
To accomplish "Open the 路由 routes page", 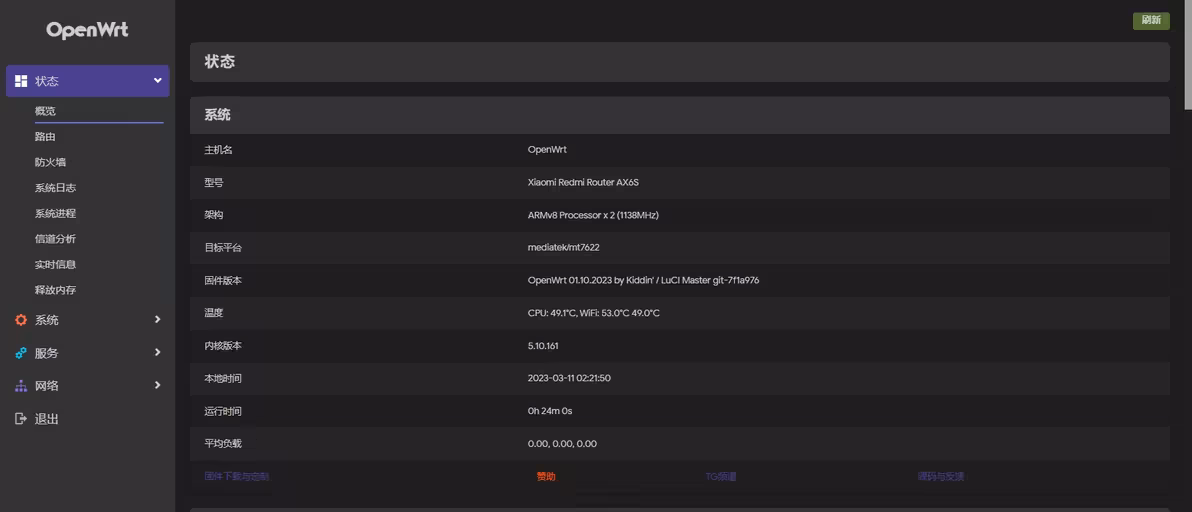I will click(x=46, y=137).
